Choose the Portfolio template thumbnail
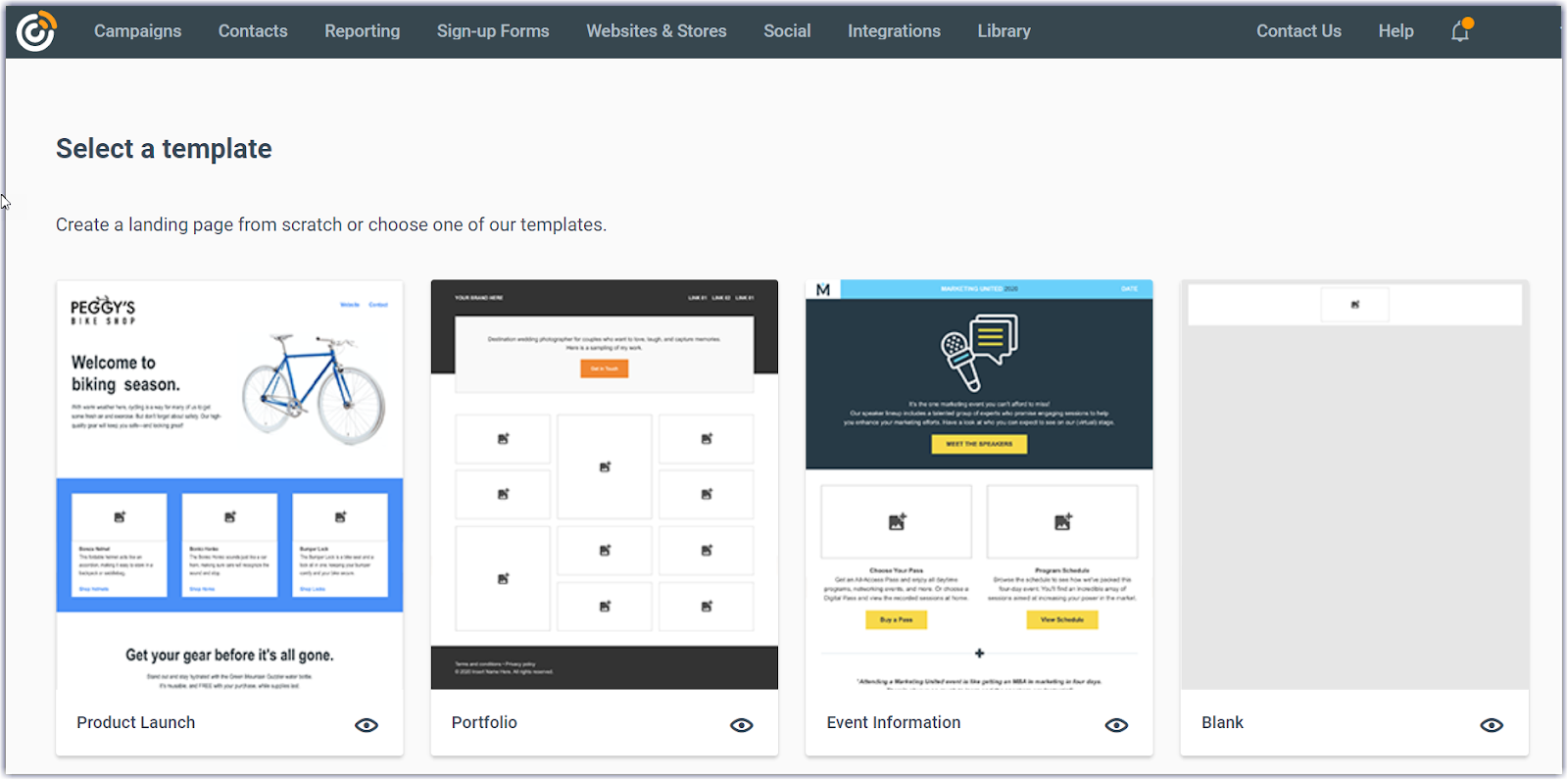 [605, 485]
